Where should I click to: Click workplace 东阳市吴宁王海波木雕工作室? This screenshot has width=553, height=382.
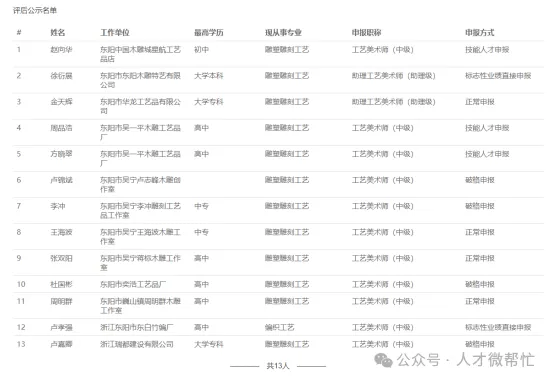point(140,237)
